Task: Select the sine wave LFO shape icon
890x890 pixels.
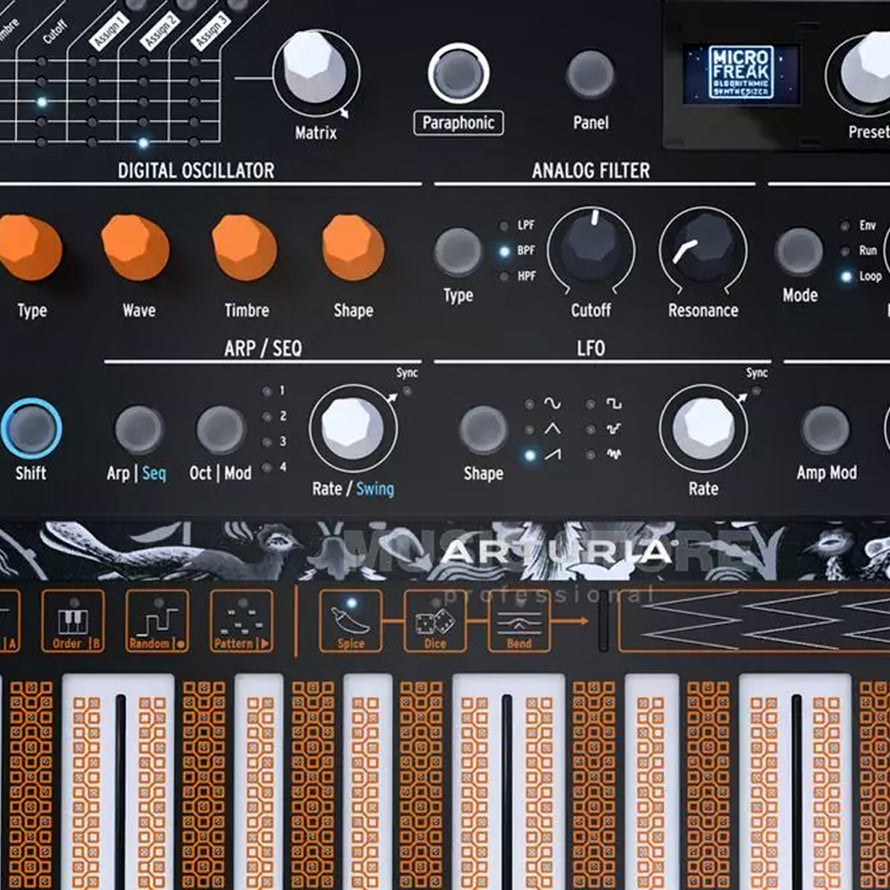Action: (552, 404)
